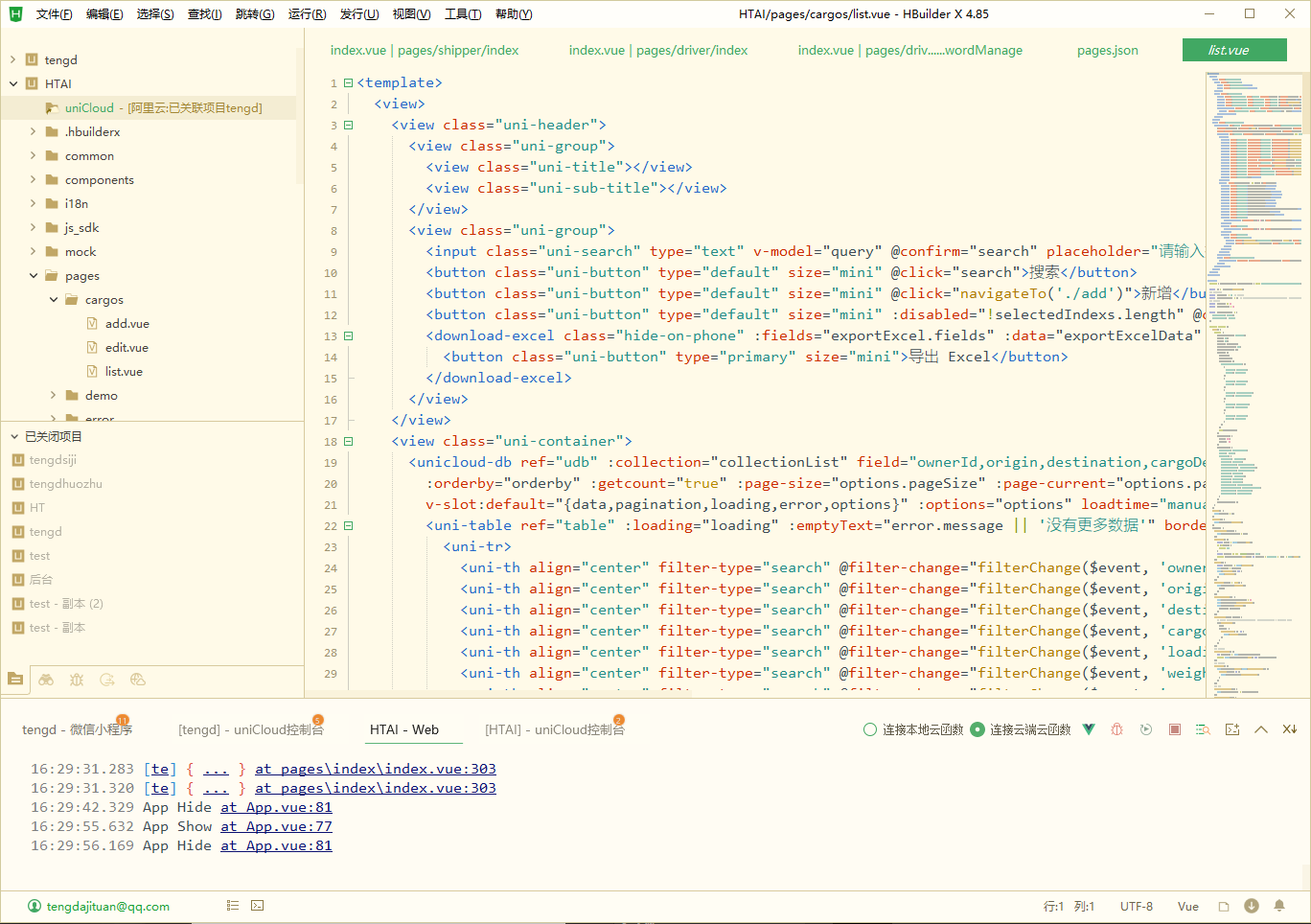Click the red stop-run square in console
The image size is (1311, 924).
[1174, 729]
